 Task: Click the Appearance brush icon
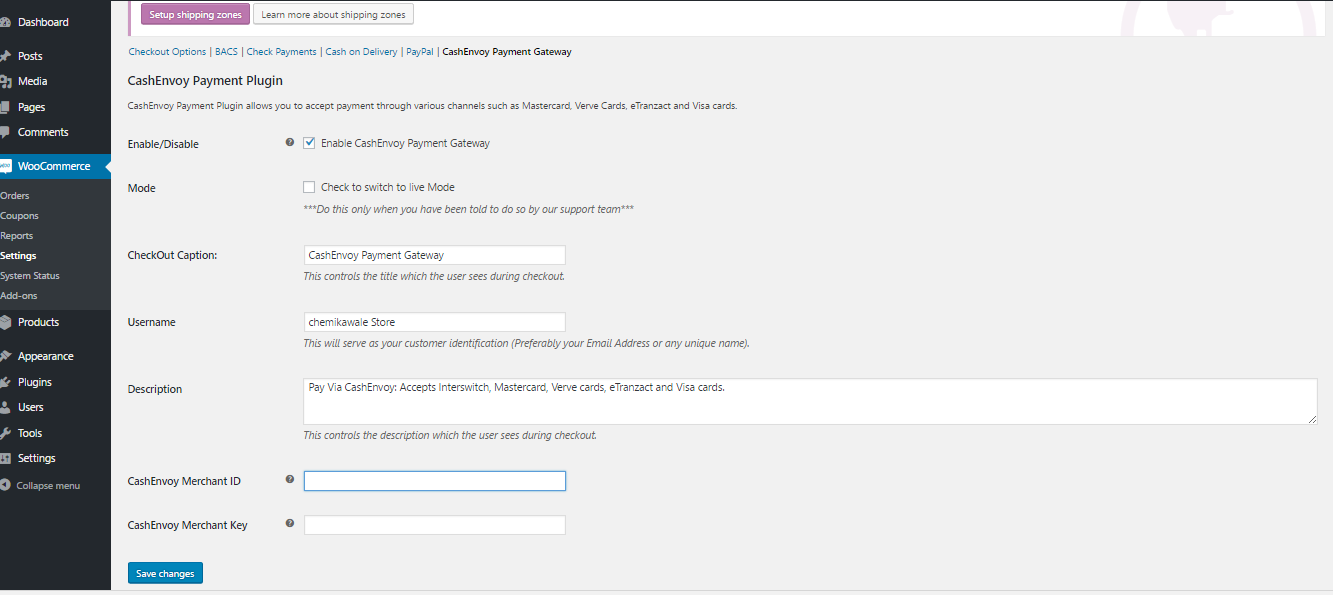click(5, 356)
